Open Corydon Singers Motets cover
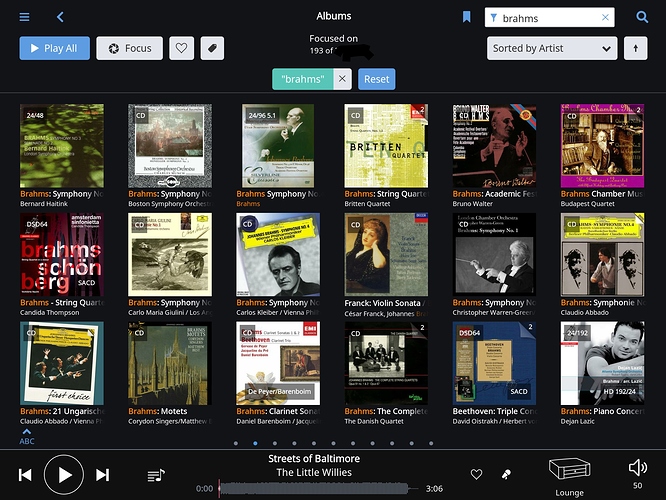Image resolution: width=666 pixels, height=500 pixels. tap(170, 363)
